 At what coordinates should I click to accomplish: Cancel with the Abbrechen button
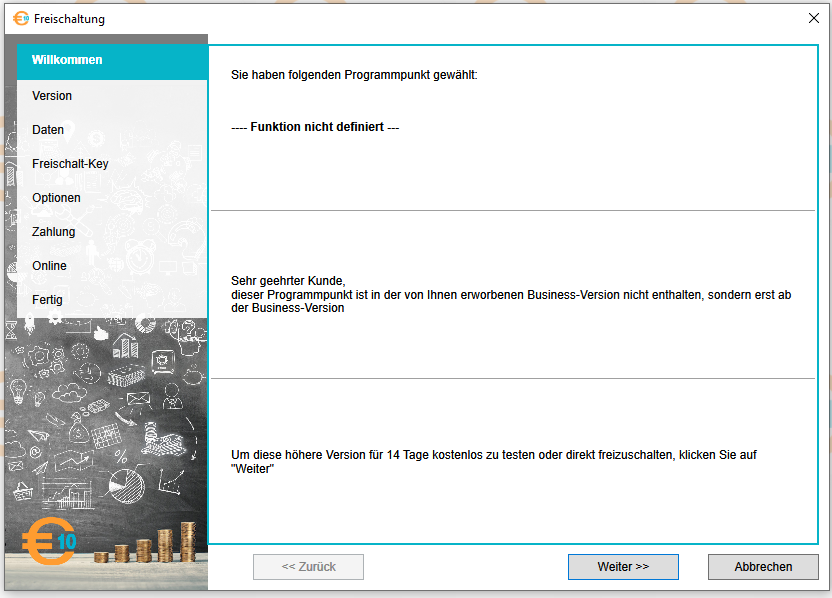point(763,567)
